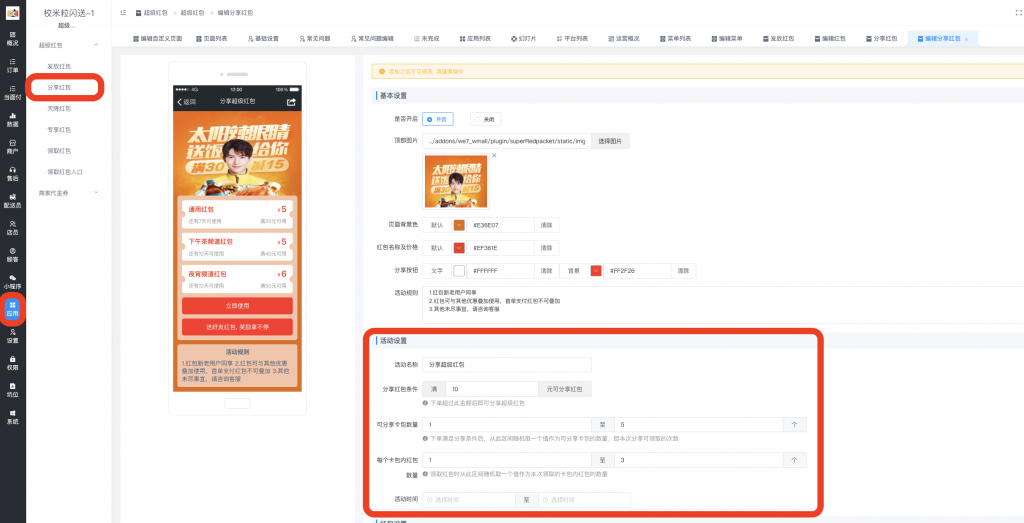This screenshot has width=1024, height=523.
Task: Open the 发放红包 submenu item
Action: pyautogui.click(x=59, y=66)
